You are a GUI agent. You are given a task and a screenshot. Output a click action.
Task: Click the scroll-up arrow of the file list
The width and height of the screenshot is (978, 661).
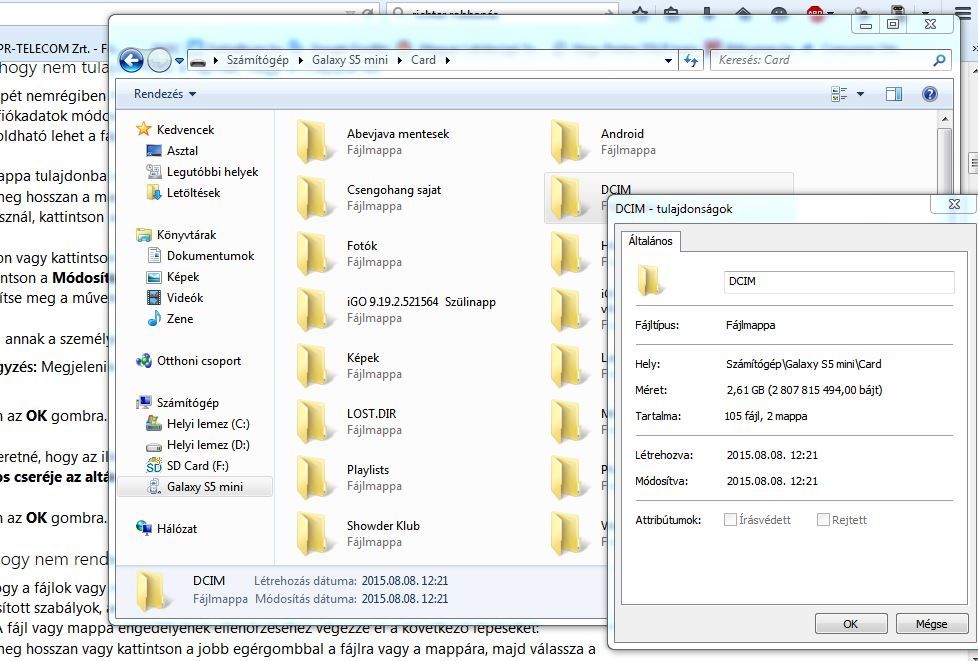tap(945, 119)
